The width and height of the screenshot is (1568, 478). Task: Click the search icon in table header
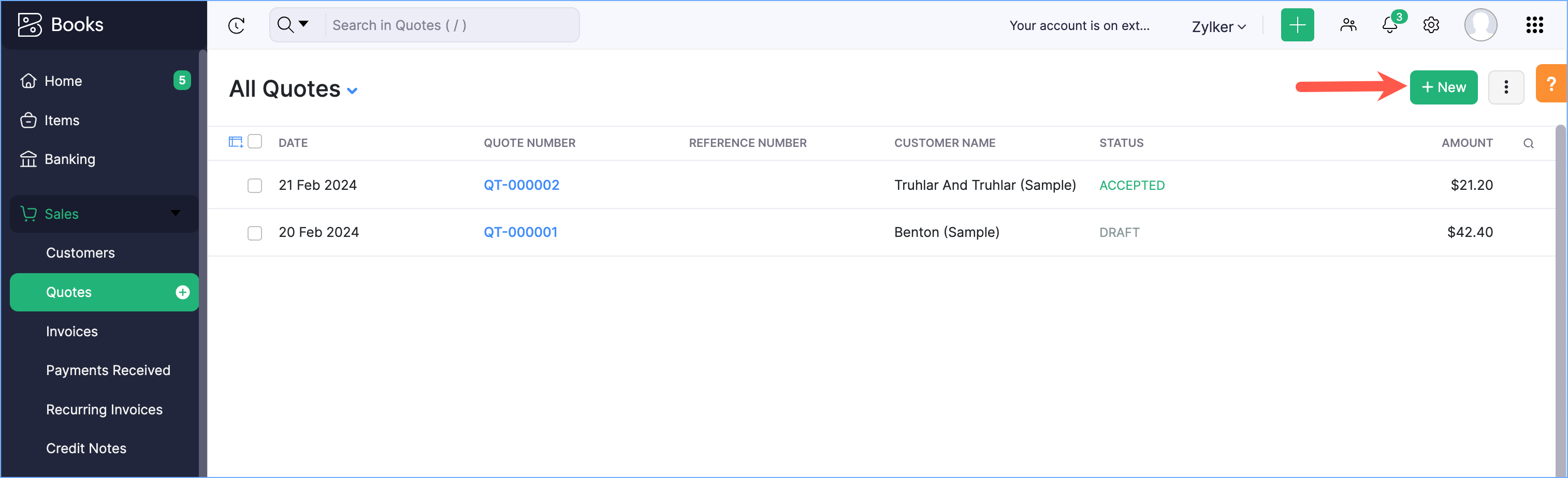coord(1528,143)
